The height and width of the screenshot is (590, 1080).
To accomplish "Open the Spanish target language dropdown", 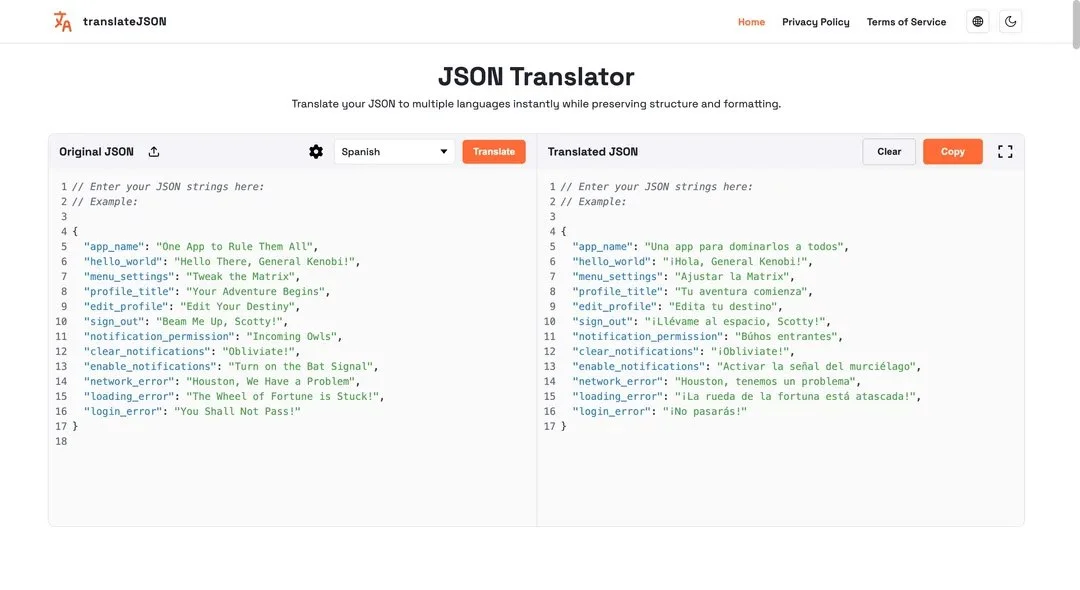I will click(x=394, y=152).
